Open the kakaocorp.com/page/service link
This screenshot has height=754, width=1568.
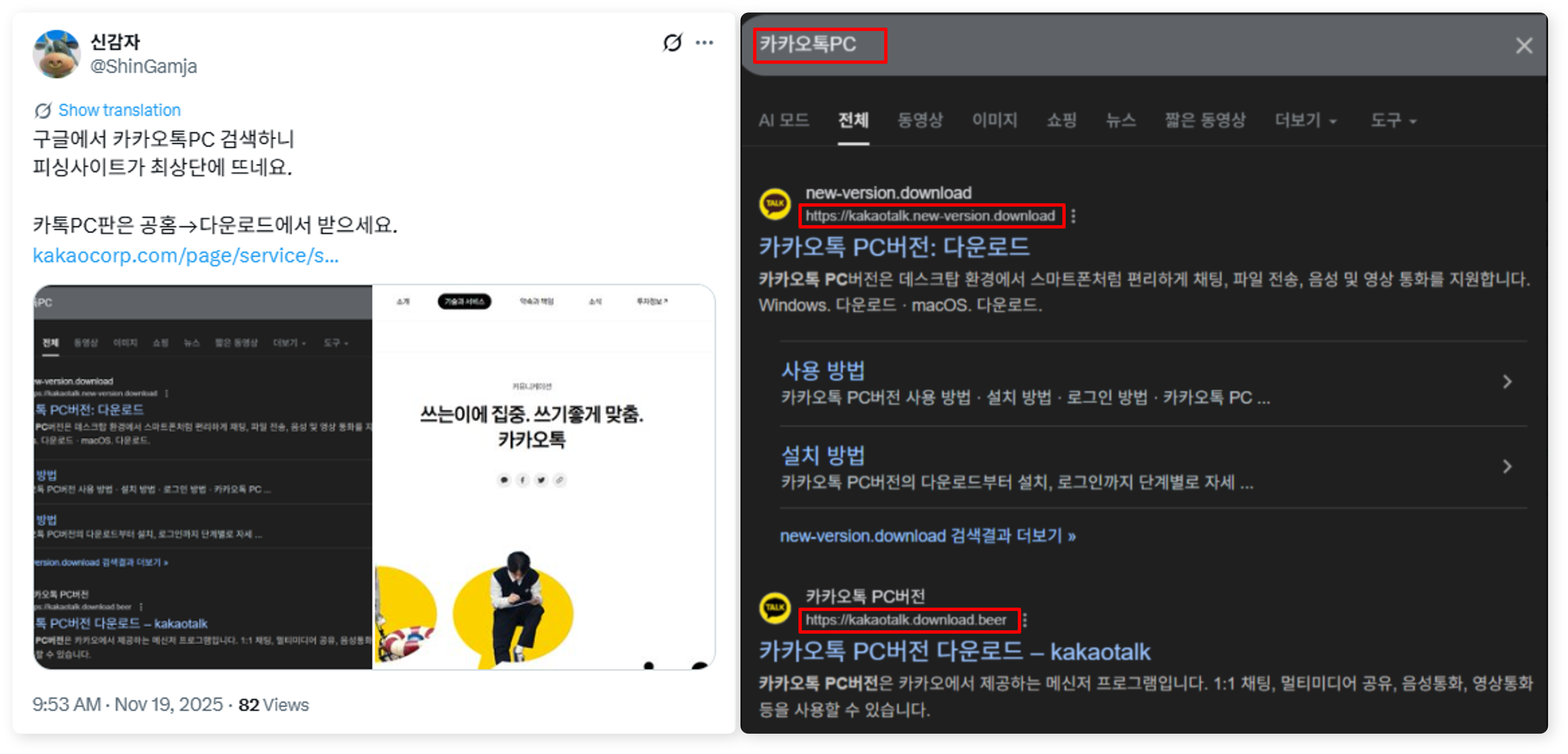pyautogui.click(x=186, y=255)
